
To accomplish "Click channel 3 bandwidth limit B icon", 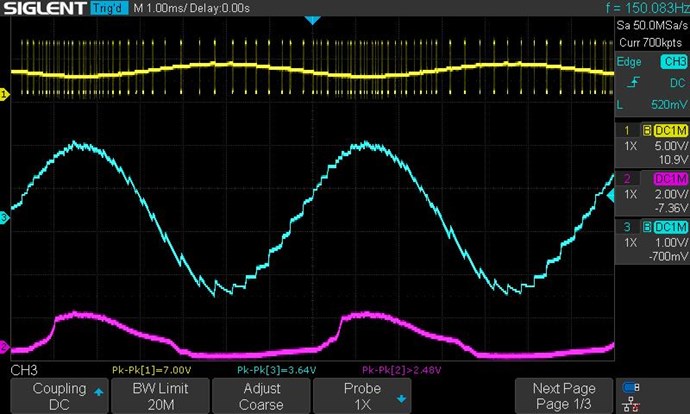I will [647, 227].
